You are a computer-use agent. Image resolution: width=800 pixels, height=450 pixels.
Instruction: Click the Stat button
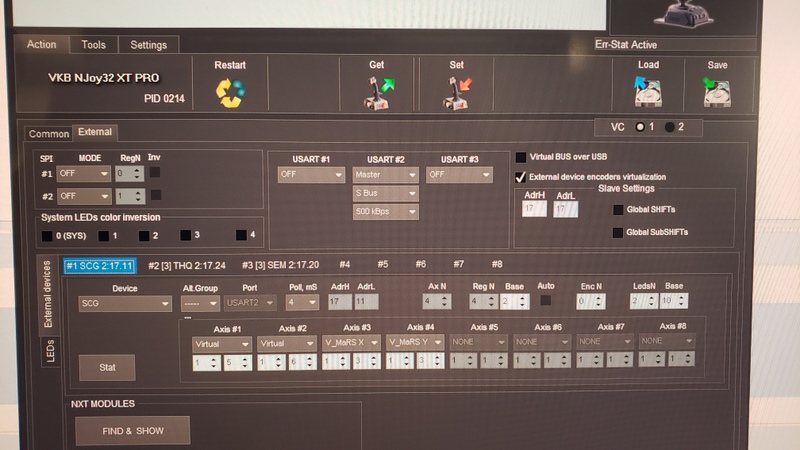tap(107, 367)
